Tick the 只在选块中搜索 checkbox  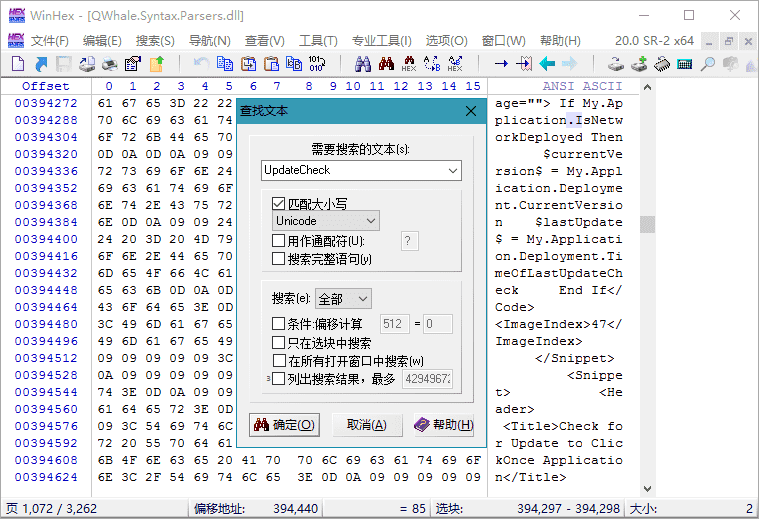pos(279,342)
